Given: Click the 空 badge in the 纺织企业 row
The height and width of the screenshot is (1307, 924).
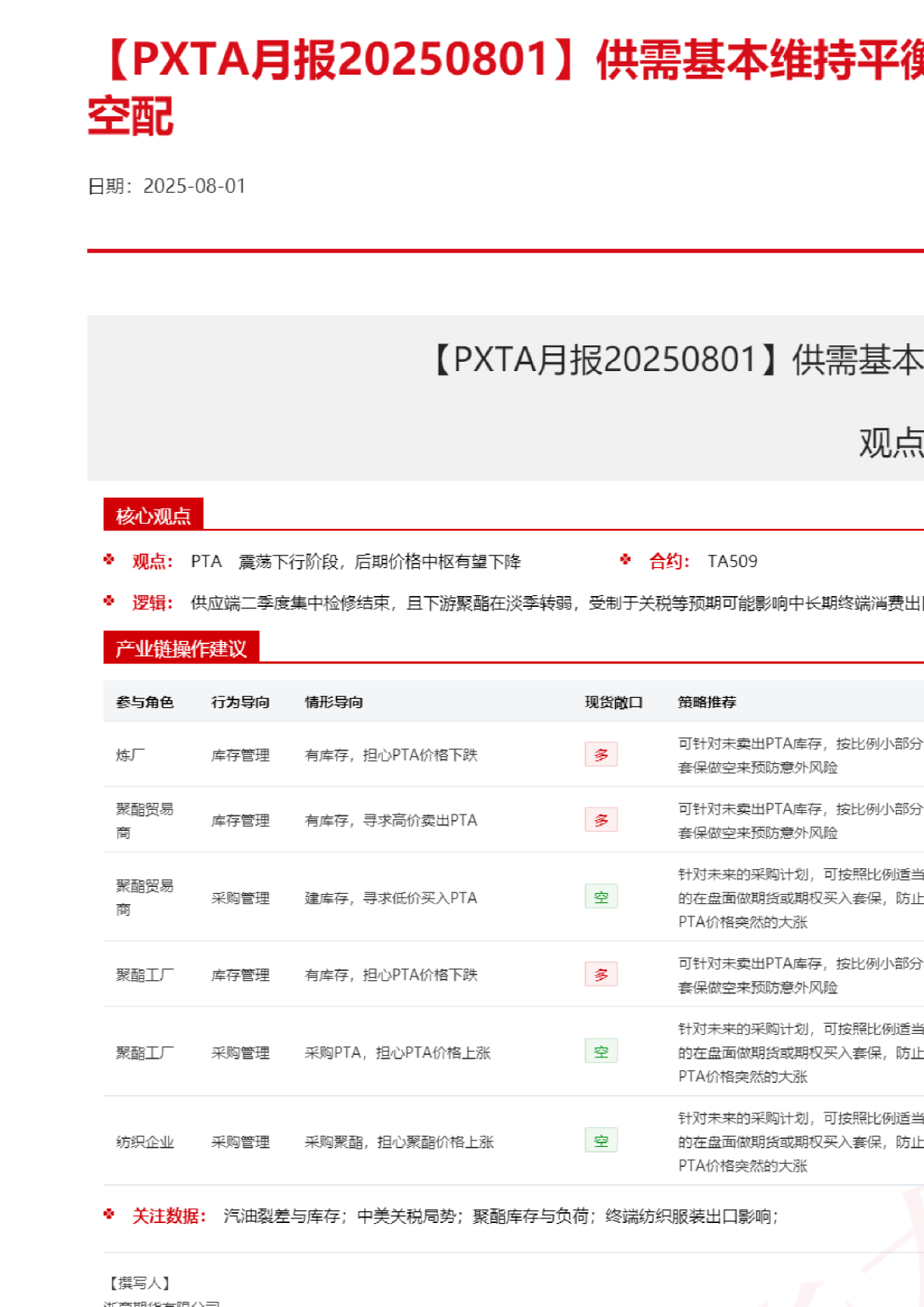Looking at the screenshot, I should [x=600, y=1141].
